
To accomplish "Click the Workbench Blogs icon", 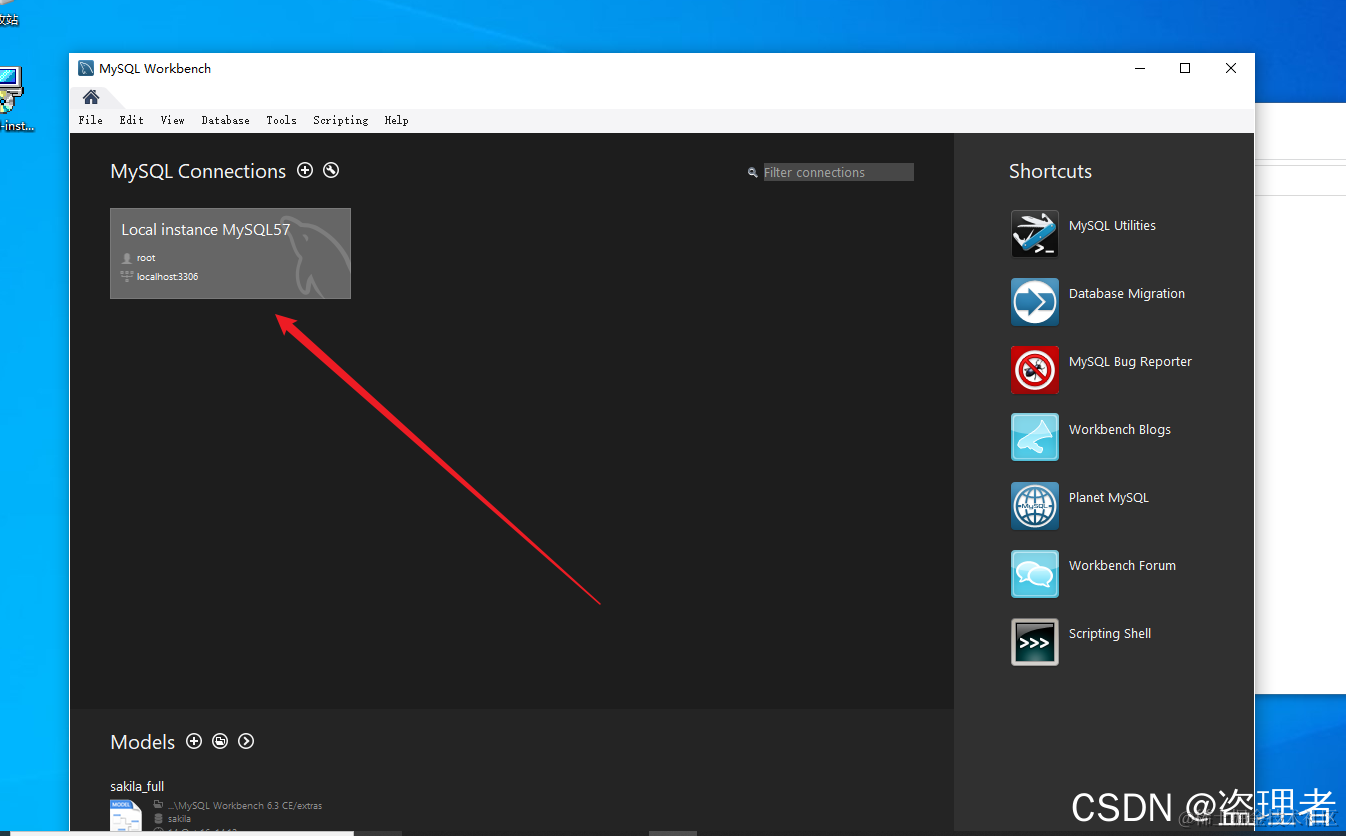I will pyautogui.click(x=1034, y=437).
